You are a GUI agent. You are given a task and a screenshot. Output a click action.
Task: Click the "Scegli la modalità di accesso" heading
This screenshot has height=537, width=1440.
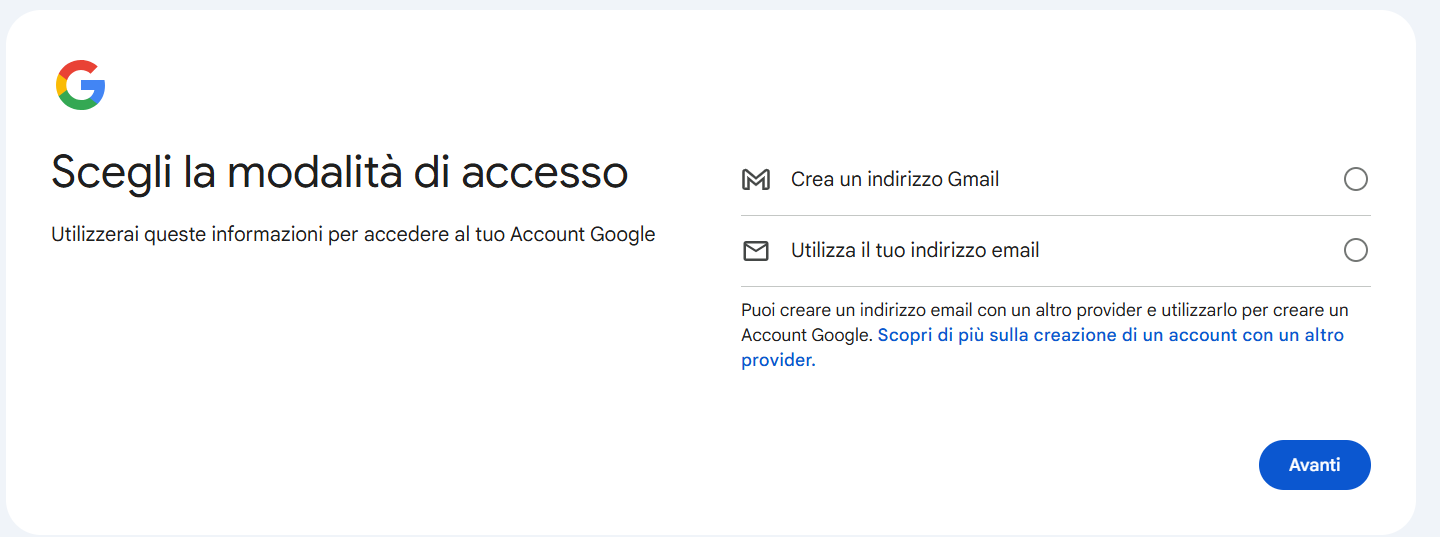(339, 172)
